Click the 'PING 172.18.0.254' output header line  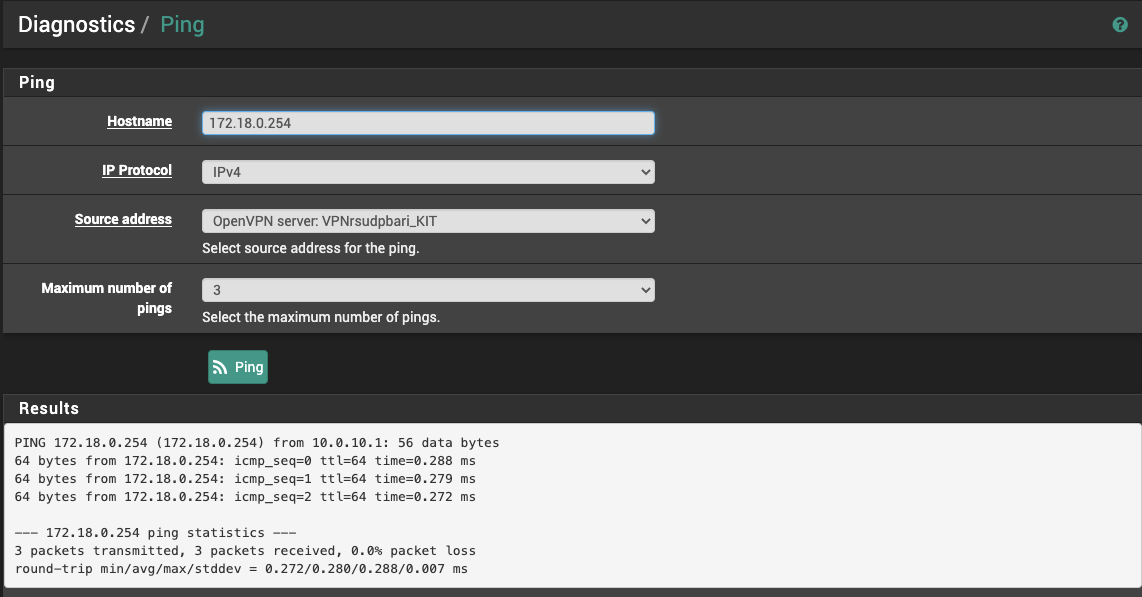[257, 443]
